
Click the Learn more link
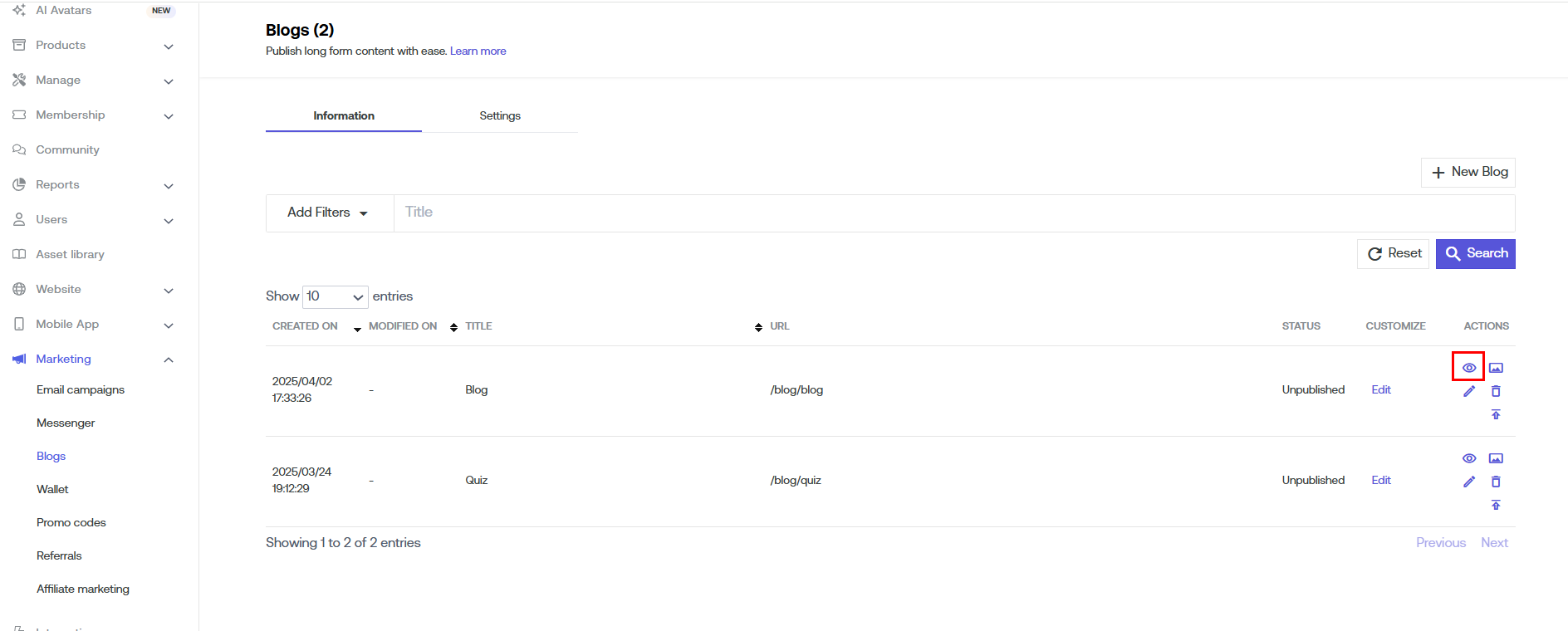[x=478, y=51]
